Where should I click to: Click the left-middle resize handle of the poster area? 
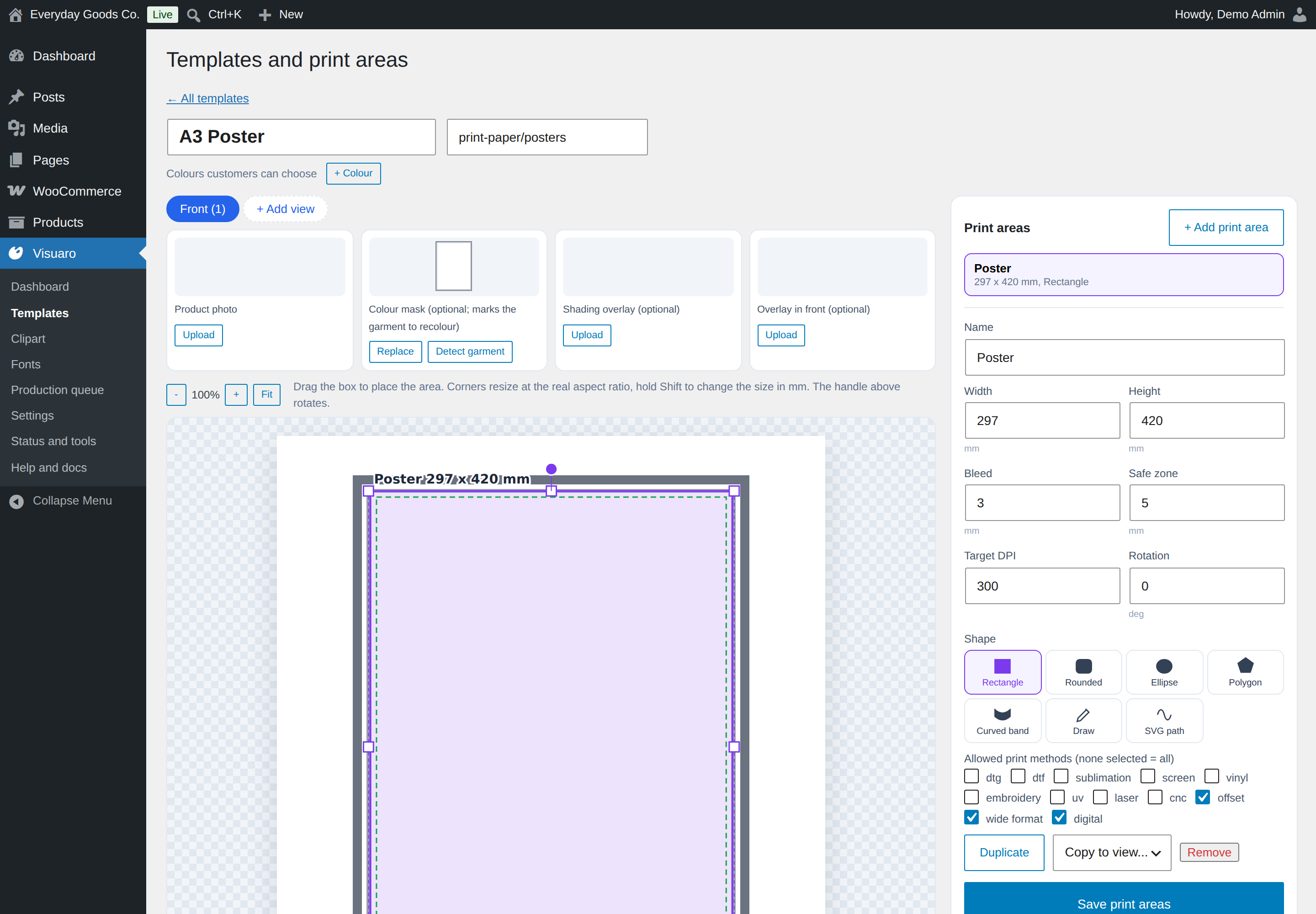pyautogui.click(x=368, y=747)
